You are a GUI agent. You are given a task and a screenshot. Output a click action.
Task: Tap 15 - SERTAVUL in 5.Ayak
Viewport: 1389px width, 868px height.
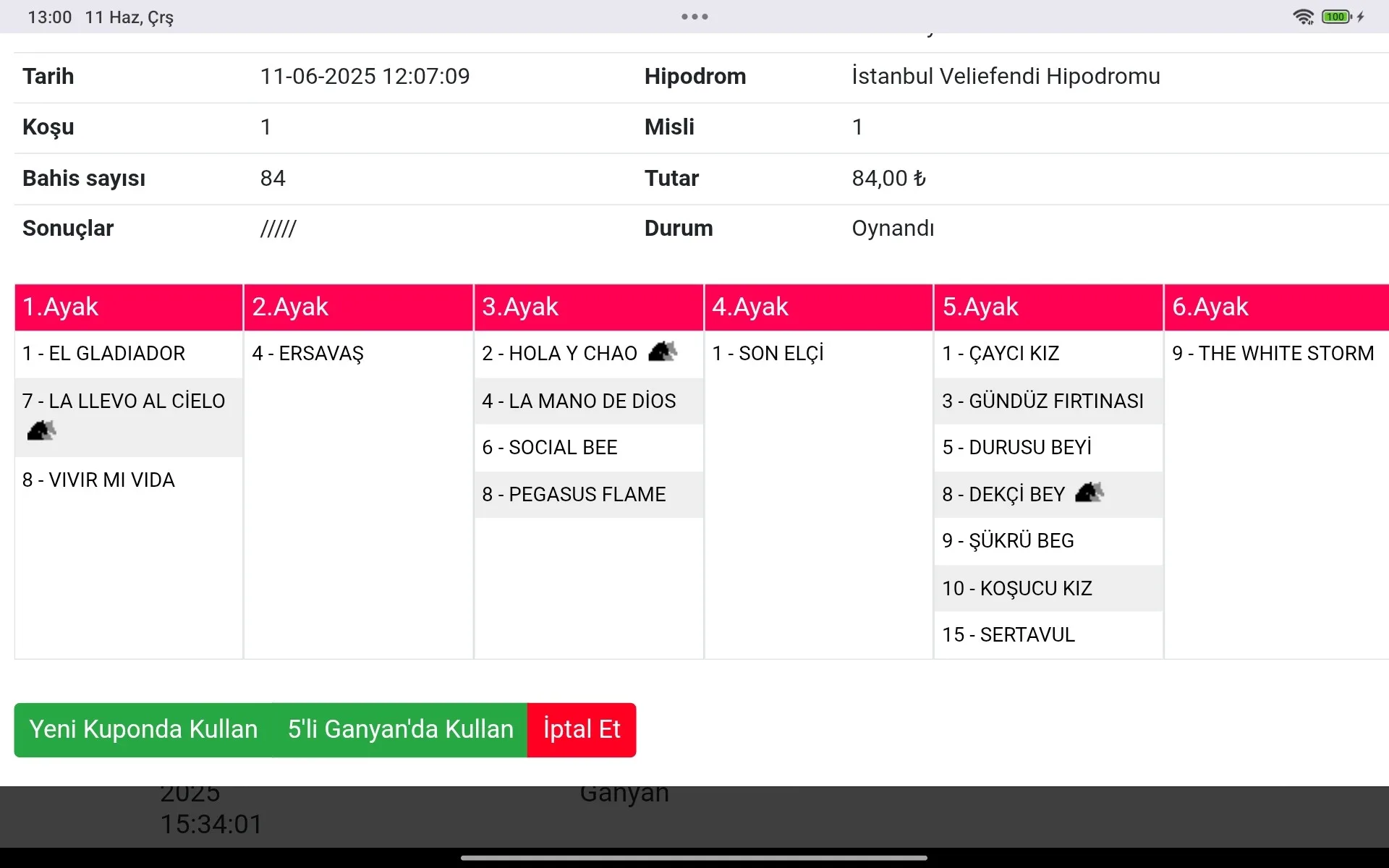1008,635
